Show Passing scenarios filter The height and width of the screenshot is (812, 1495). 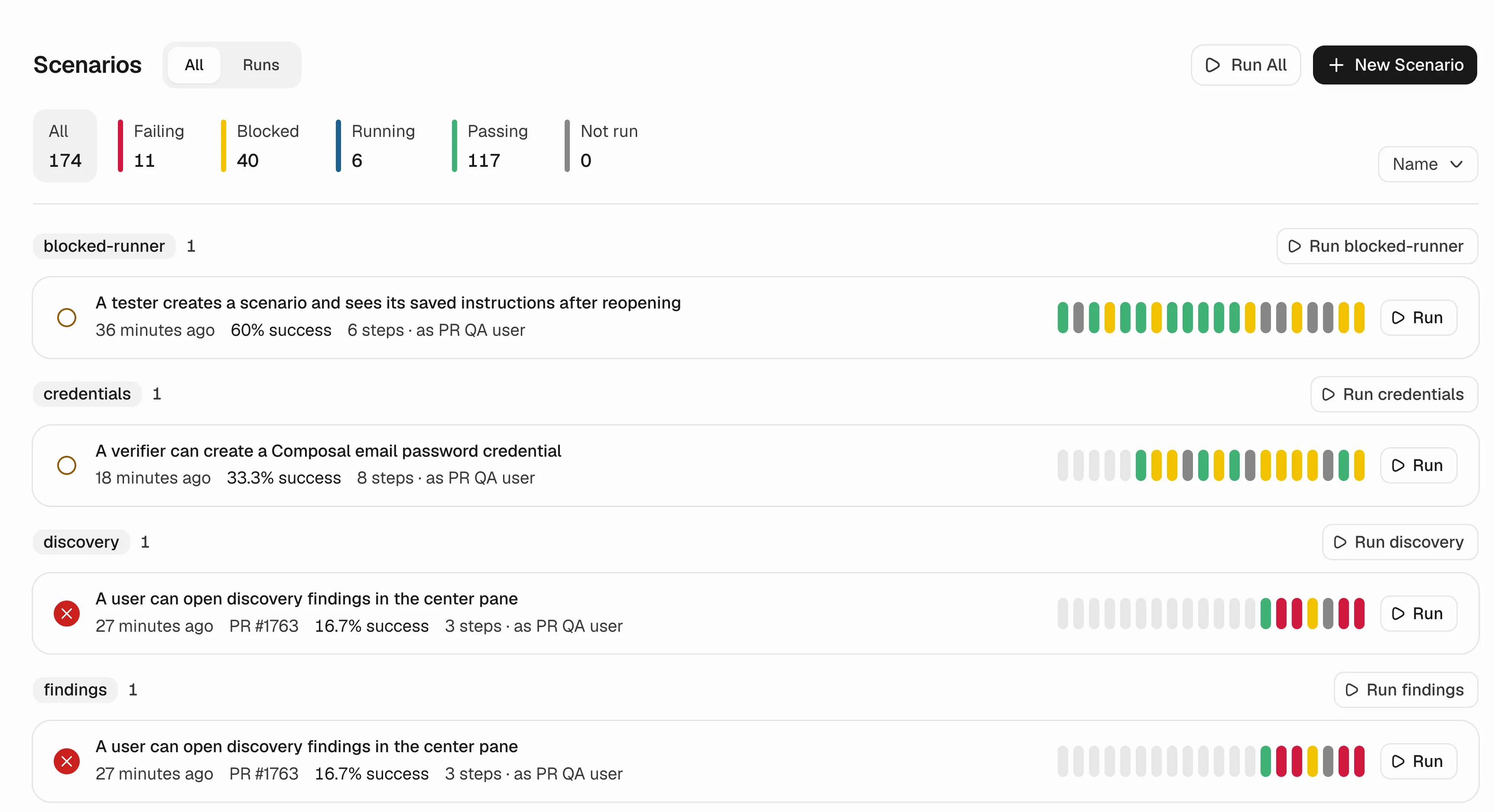[x=491, y=146]
